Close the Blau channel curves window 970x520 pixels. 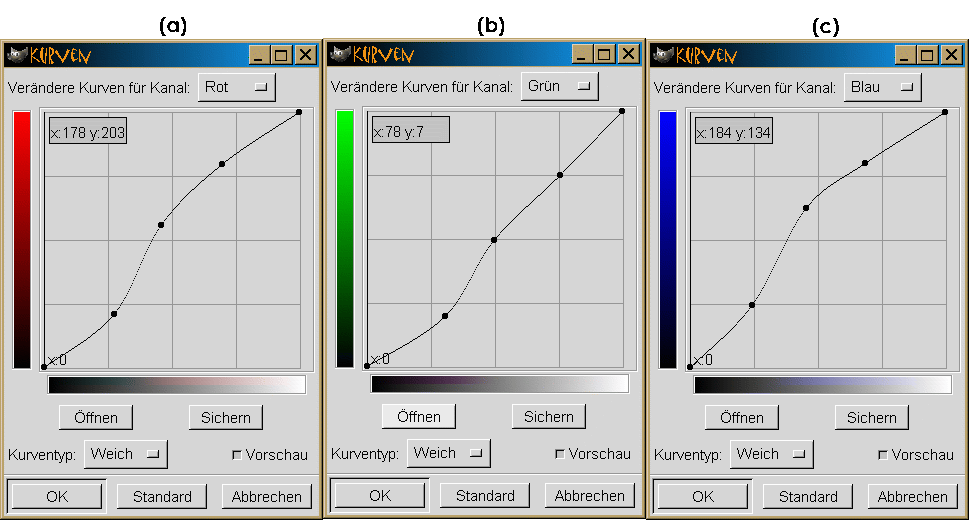click(950, 55)
